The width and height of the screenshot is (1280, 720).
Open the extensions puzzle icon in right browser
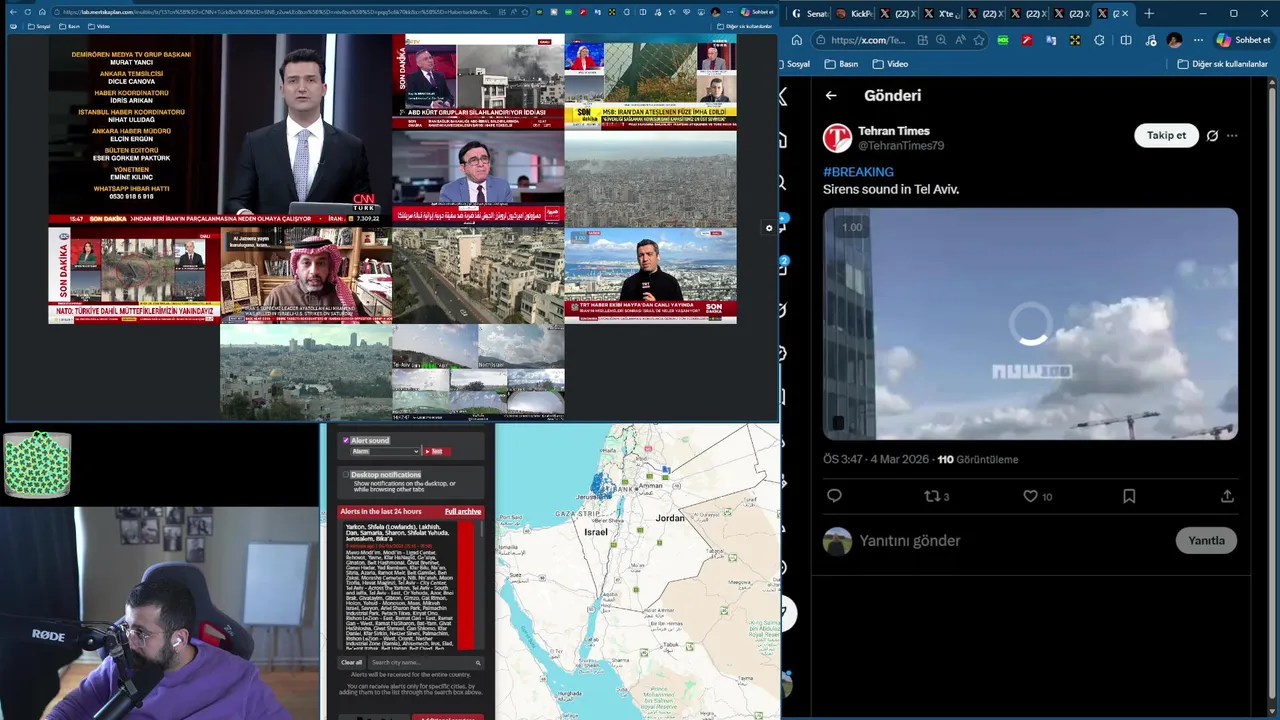1099,40
